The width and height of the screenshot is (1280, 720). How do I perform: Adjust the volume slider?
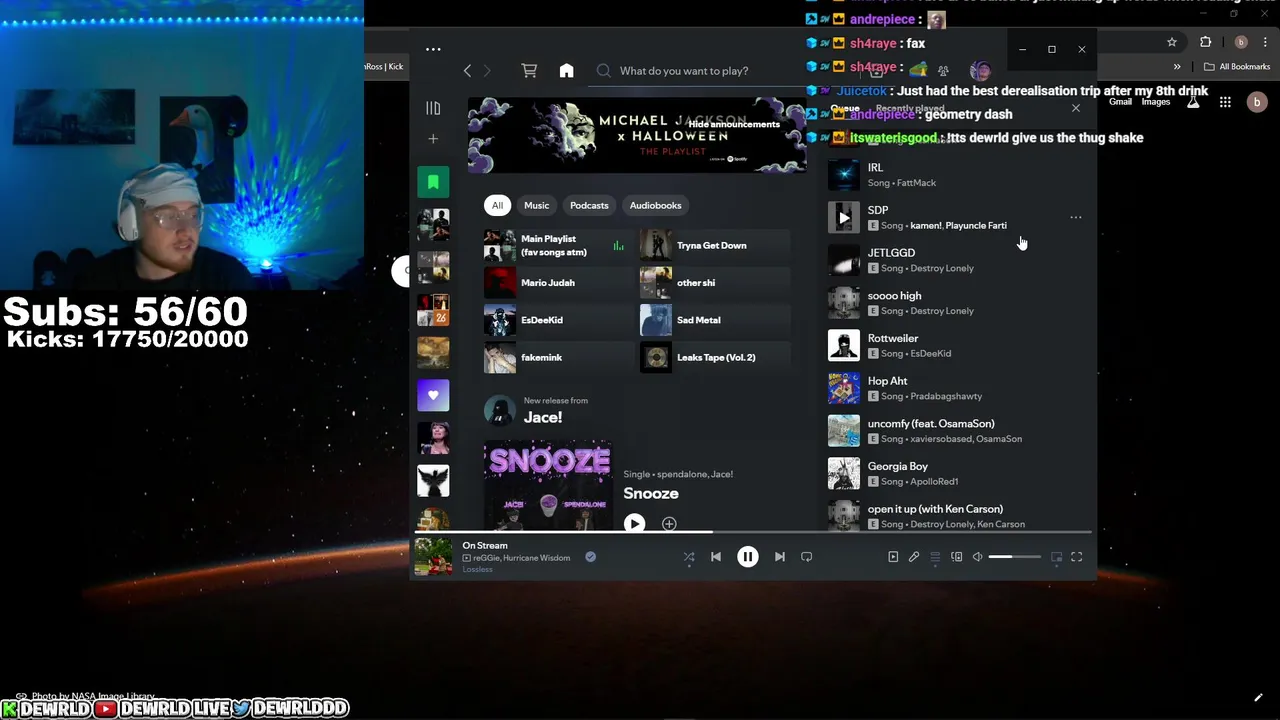tap(1014, 557)
